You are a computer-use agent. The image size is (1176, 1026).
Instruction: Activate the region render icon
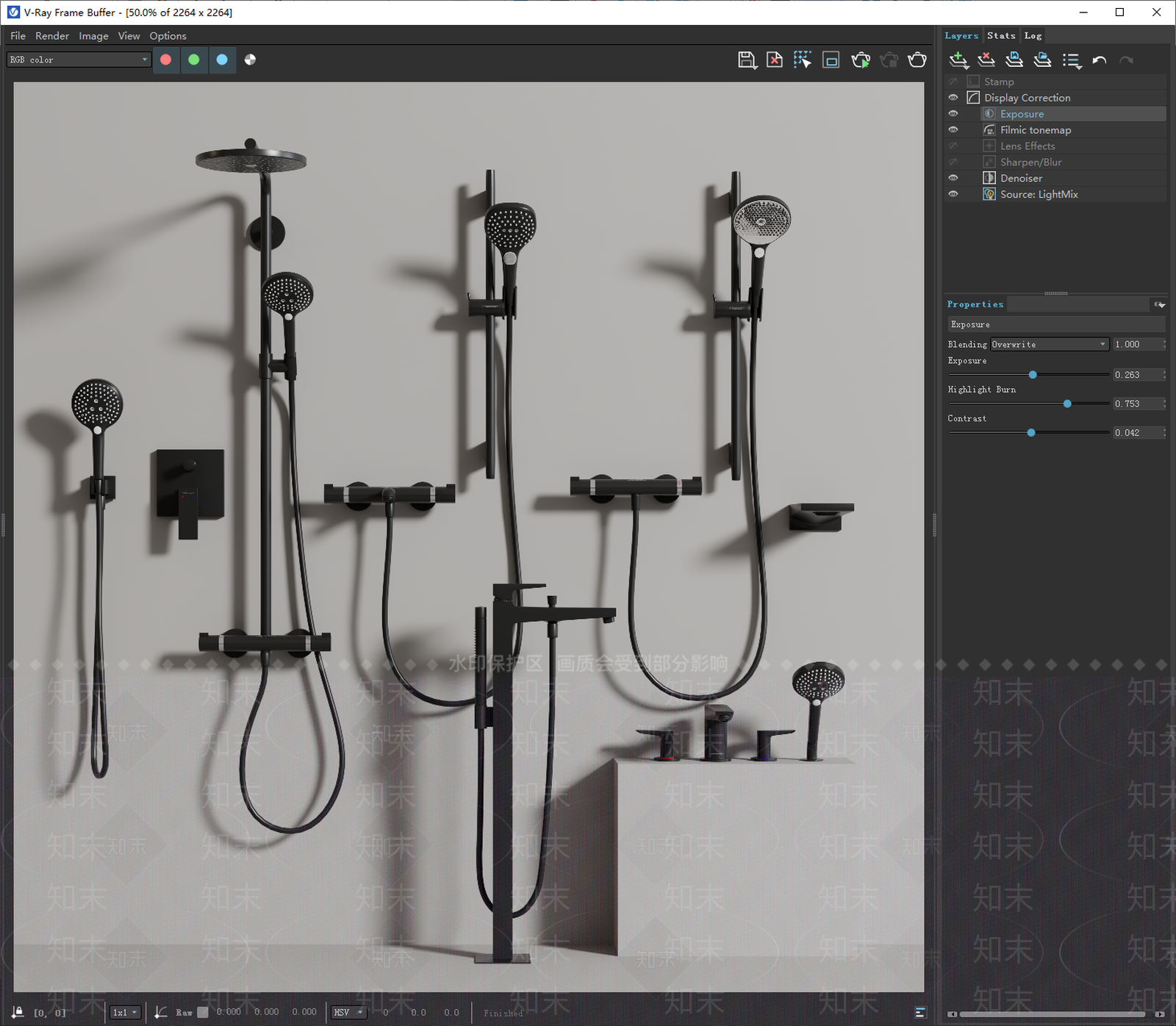pos(831,60)
